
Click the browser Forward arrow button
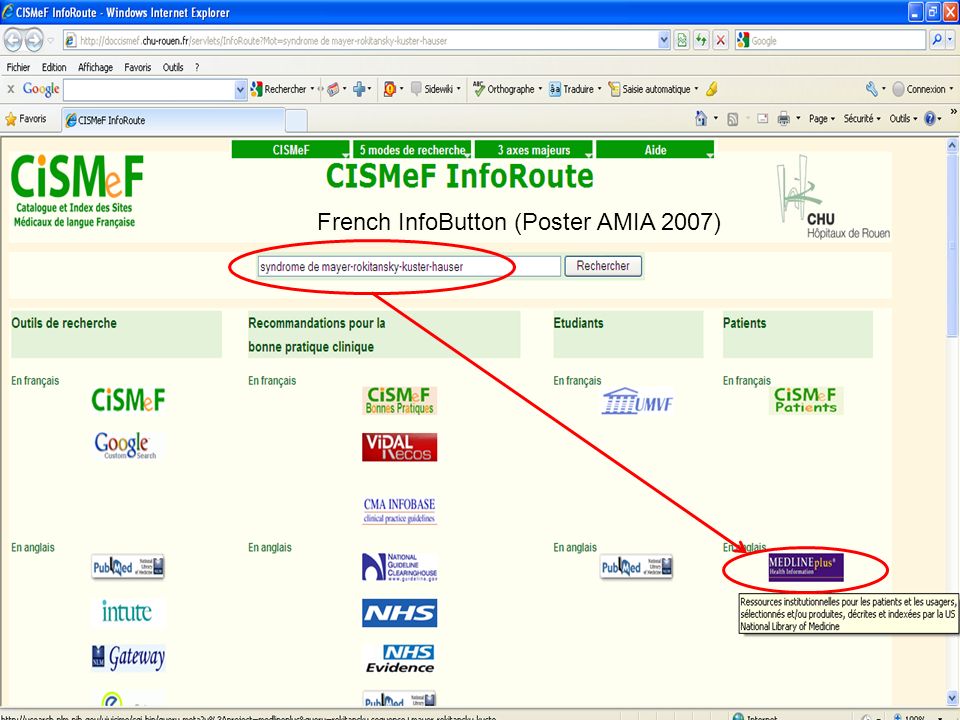coord(34,41)
